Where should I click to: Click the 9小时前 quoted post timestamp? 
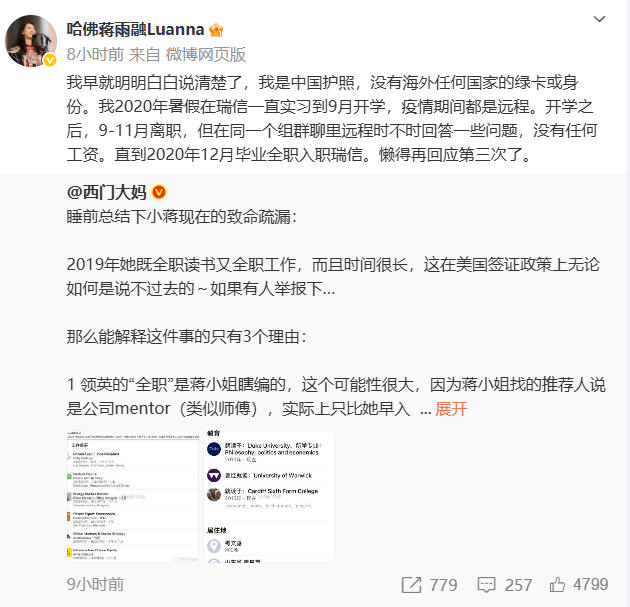click(x=95, y=585)
